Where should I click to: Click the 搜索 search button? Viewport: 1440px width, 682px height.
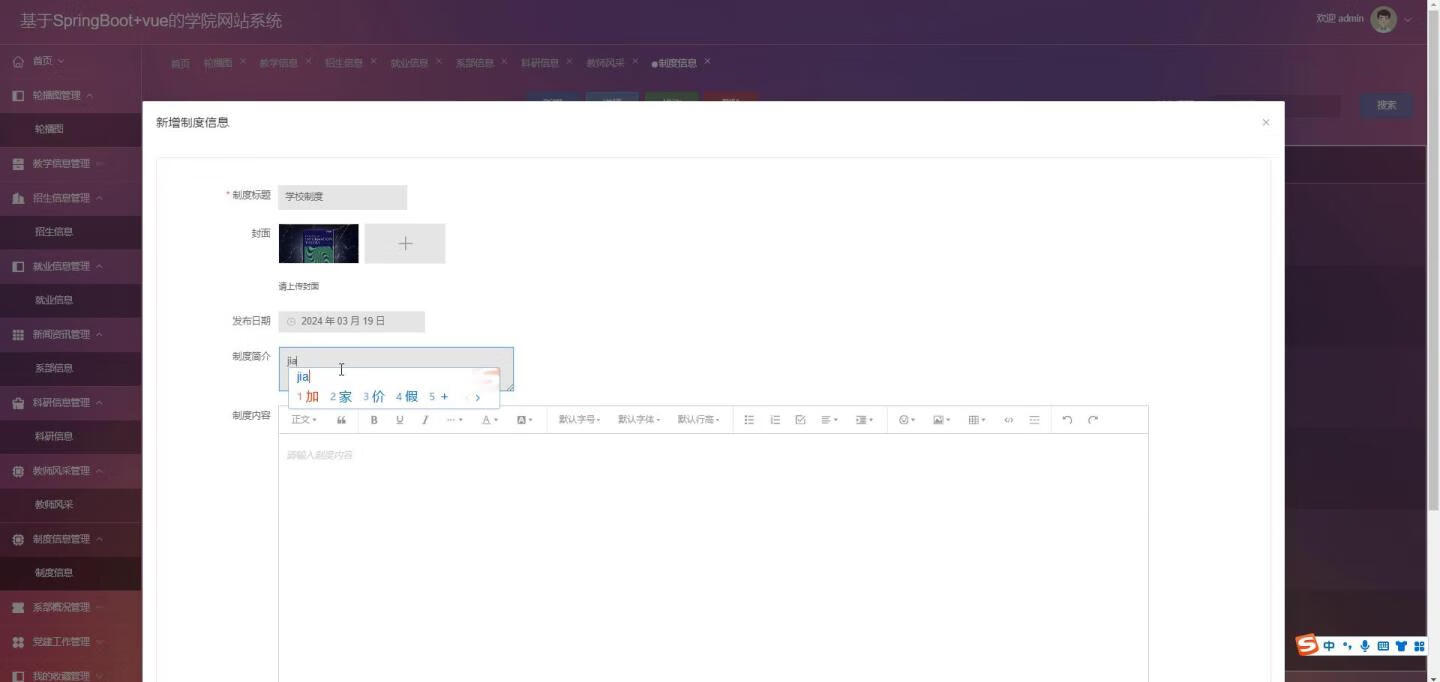point(1386,104)
